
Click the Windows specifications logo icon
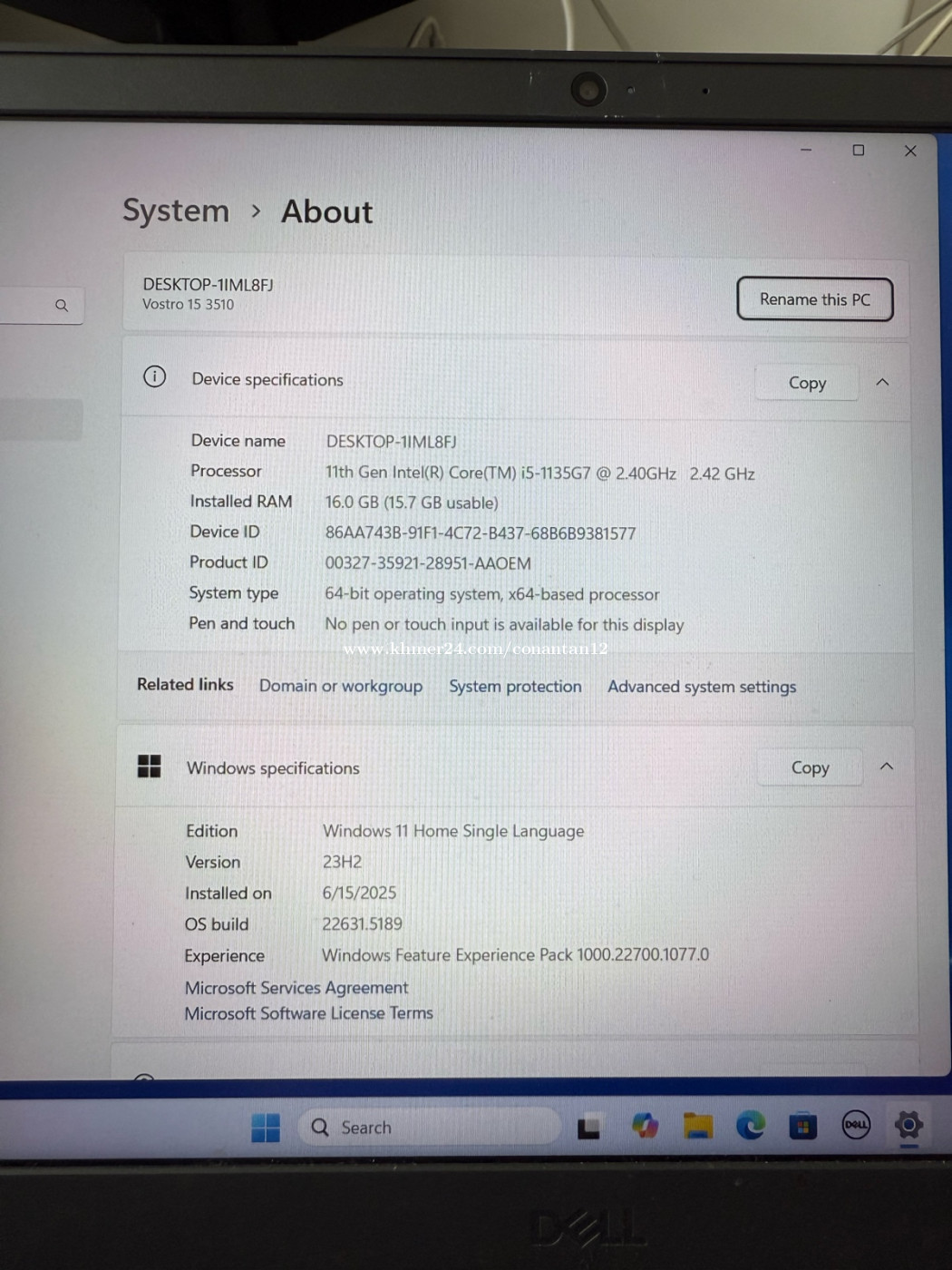[x=149, y=767]
